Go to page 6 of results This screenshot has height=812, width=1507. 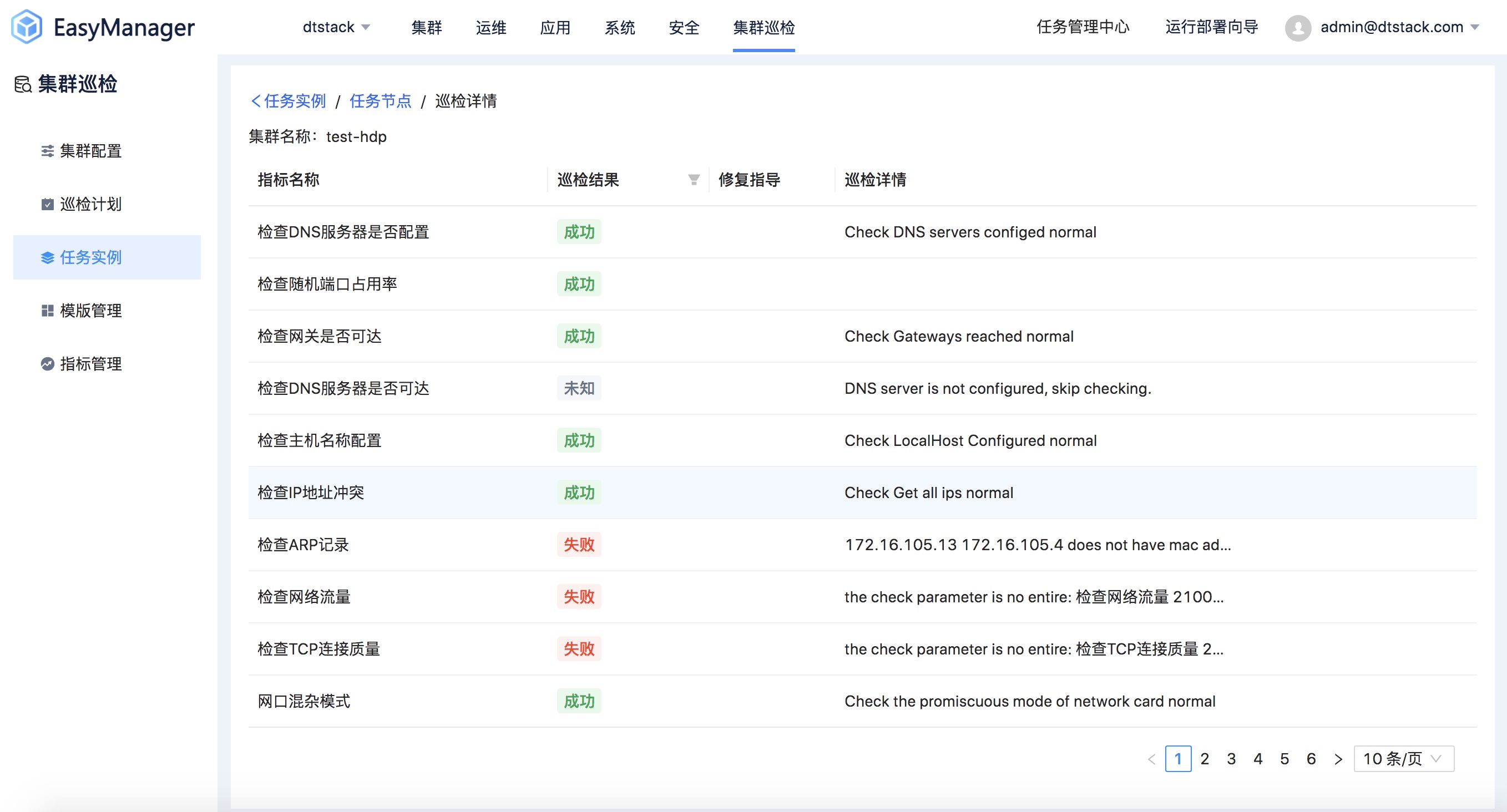(1312, 759)
